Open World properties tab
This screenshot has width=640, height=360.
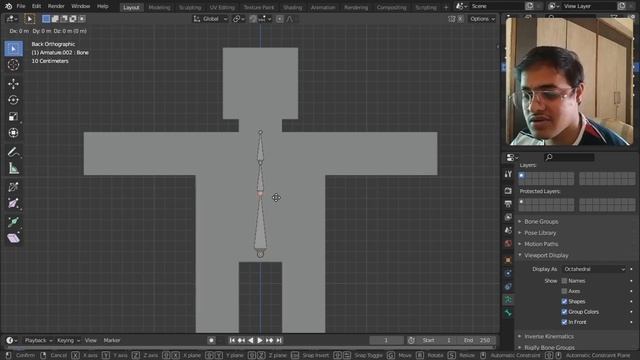(508, 243)
